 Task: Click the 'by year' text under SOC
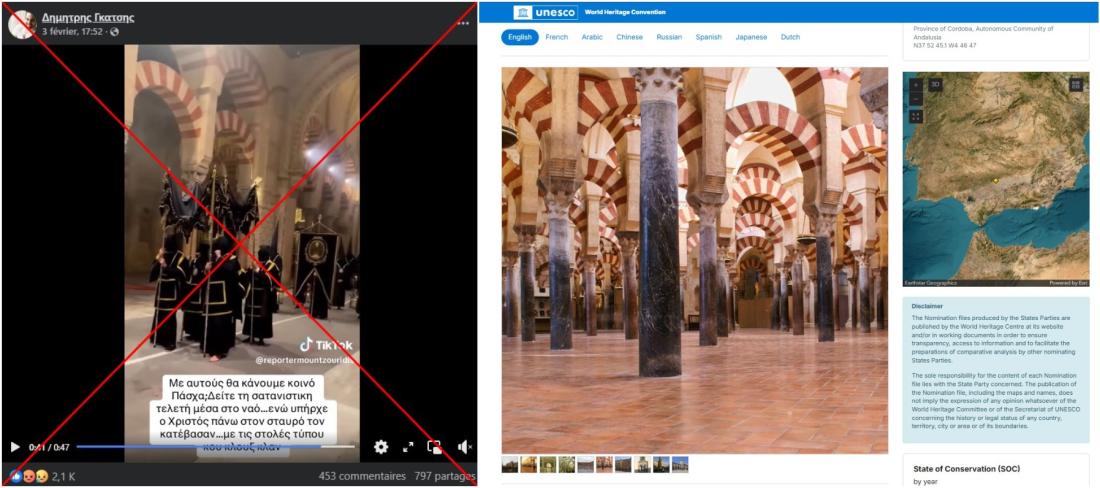click(925, 482)
